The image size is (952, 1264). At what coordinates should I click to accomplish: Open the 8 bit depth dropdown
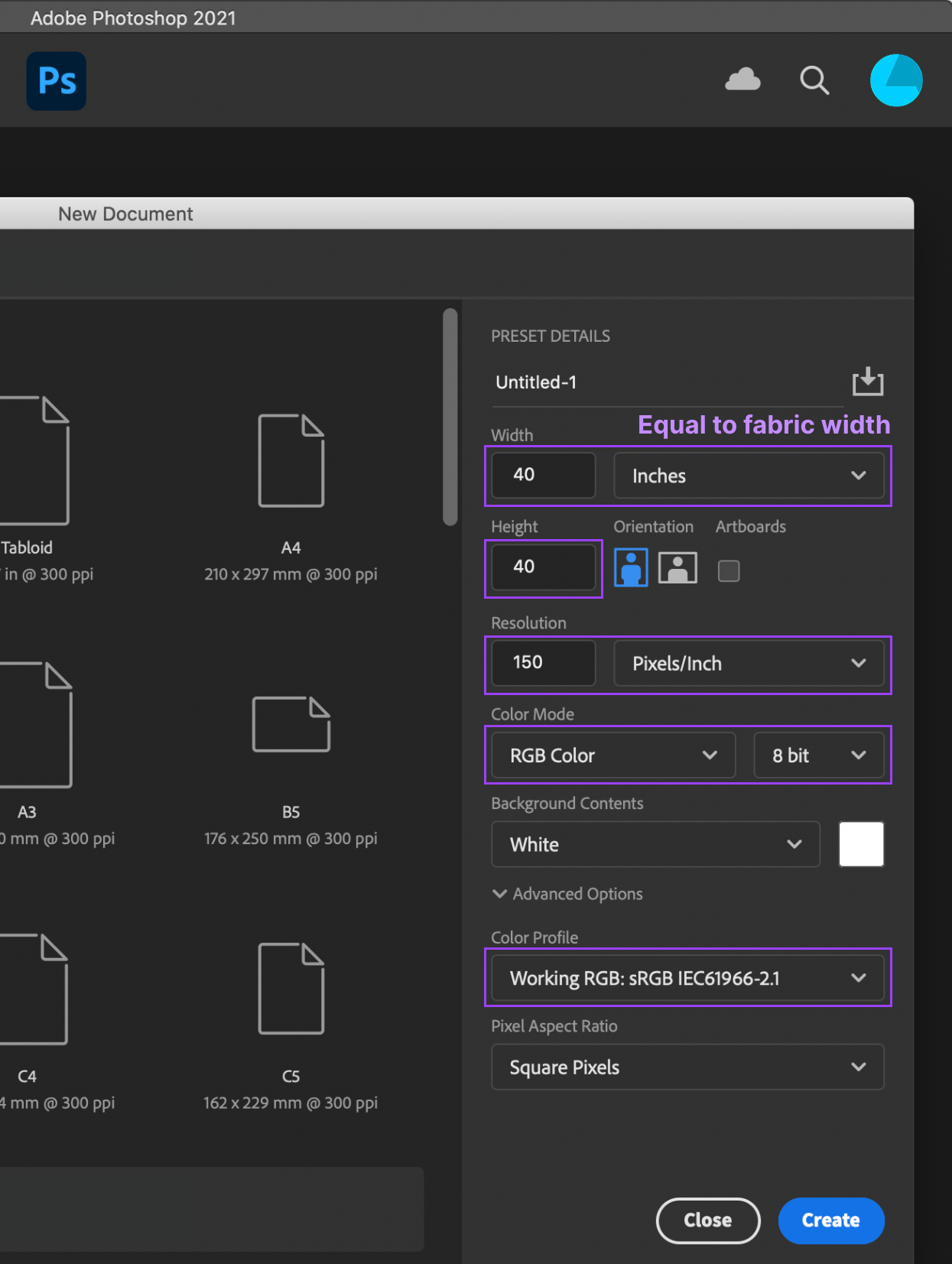click(x=818, y=755)
